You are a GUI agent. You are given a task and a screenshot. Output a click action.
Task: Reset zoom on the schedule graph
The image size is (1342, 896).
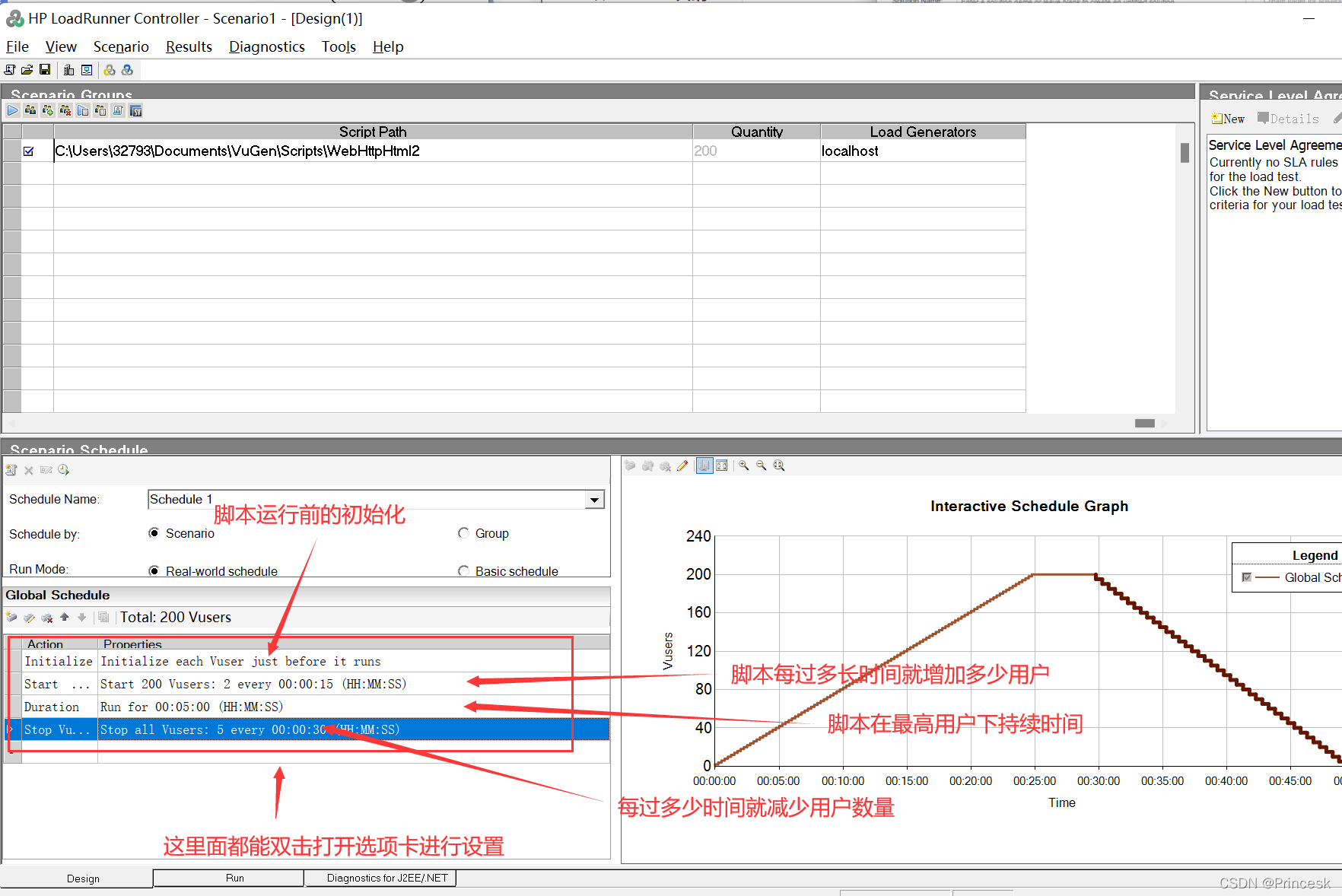(779, 465)
